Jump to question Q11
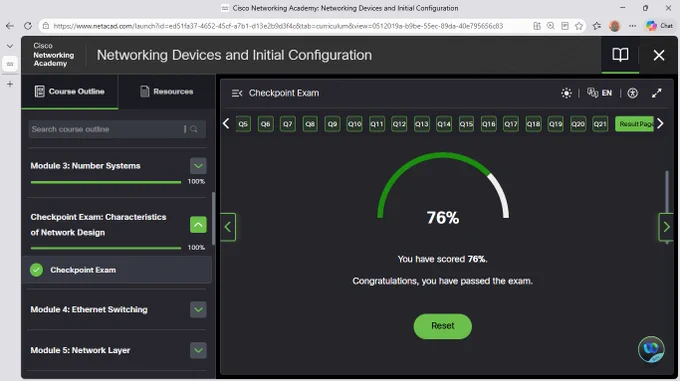Viewport: 680px width, 381px height. [x=377, y=124]
